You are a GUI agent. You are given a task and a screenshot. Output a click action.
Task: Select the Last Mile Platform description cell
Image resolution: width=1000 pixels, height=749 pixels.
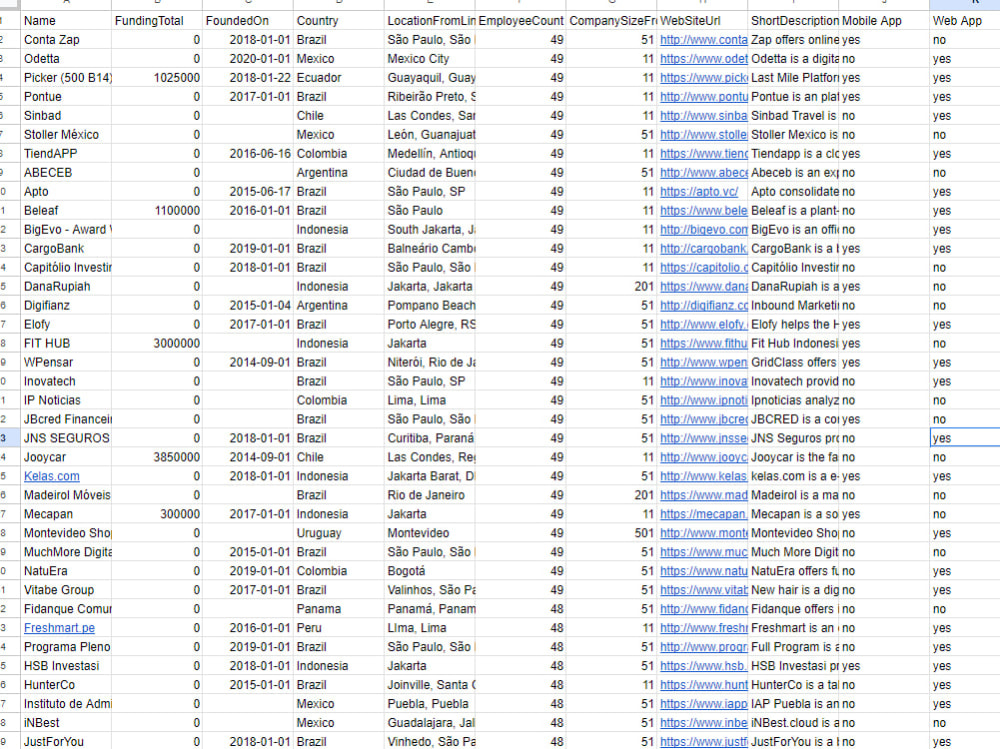pyautogui.click(x=793, y=78)
